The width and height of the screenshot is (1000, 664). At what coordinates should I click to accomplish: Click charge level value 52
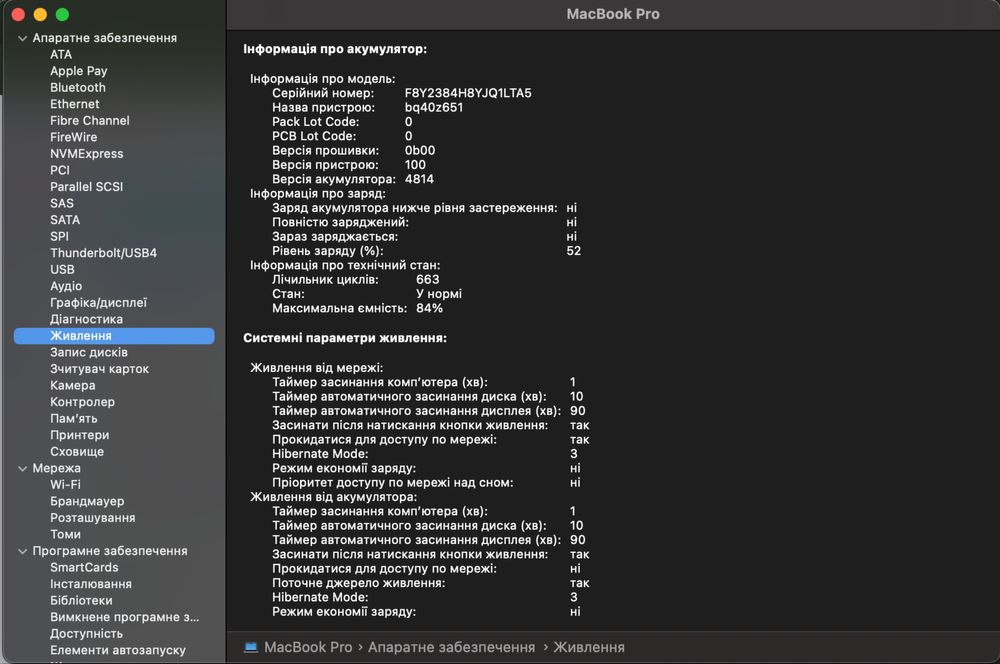tap(573, 252)
